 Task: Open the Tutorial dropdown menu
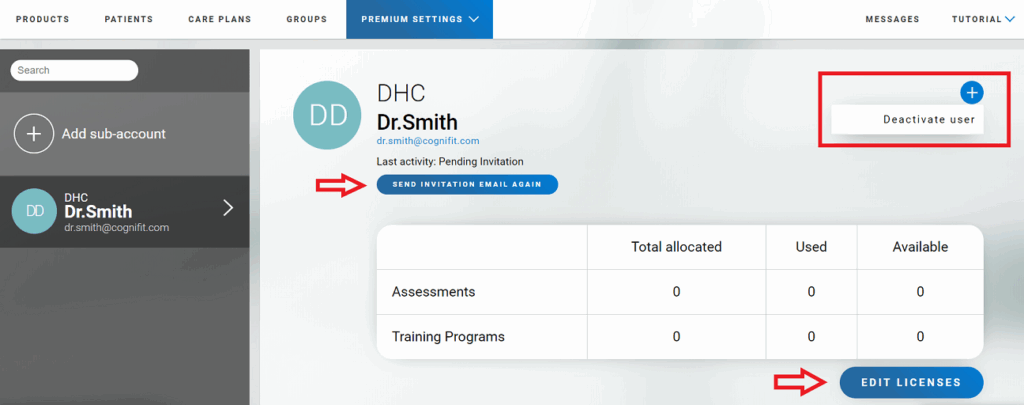click(983, 19)
